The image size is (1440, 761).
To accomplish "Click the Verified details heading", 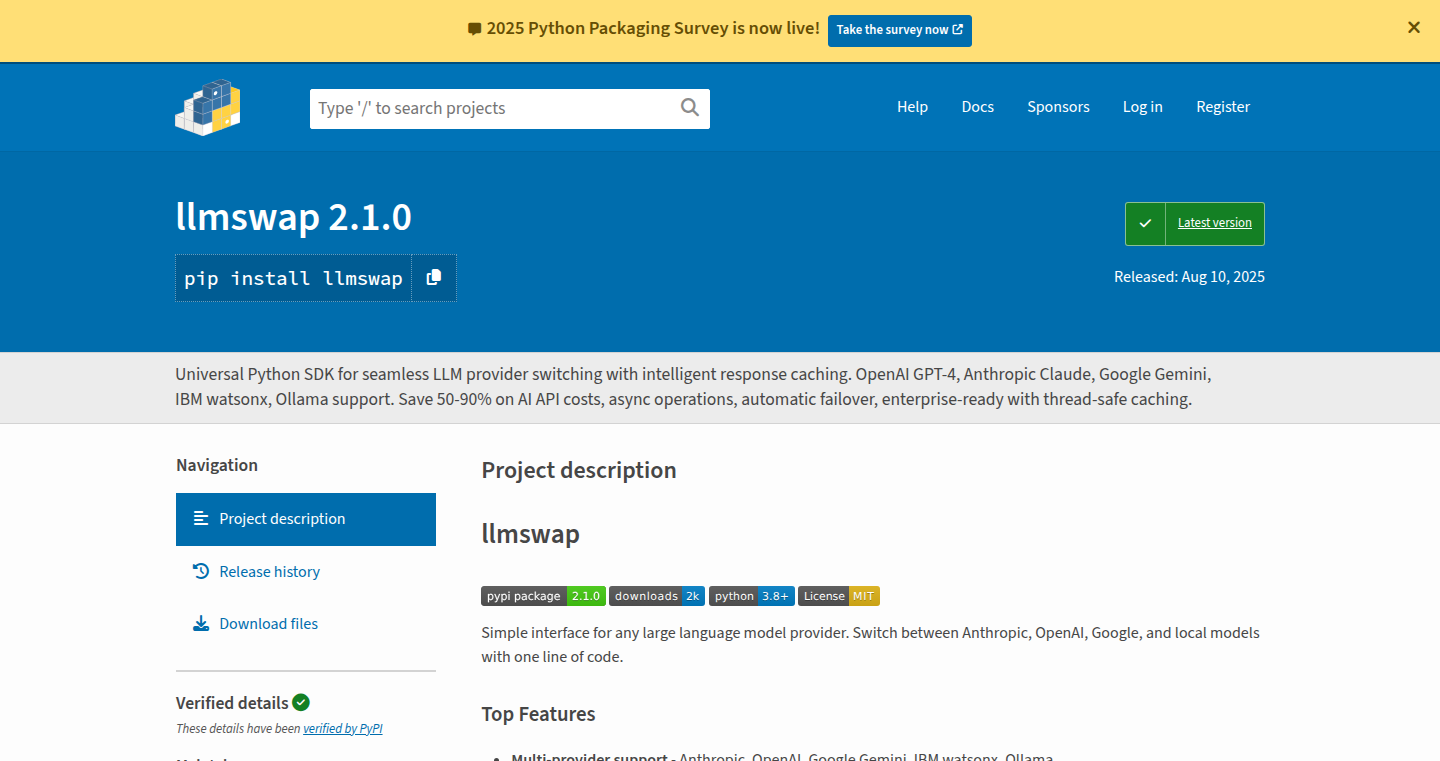I will 232,703.
